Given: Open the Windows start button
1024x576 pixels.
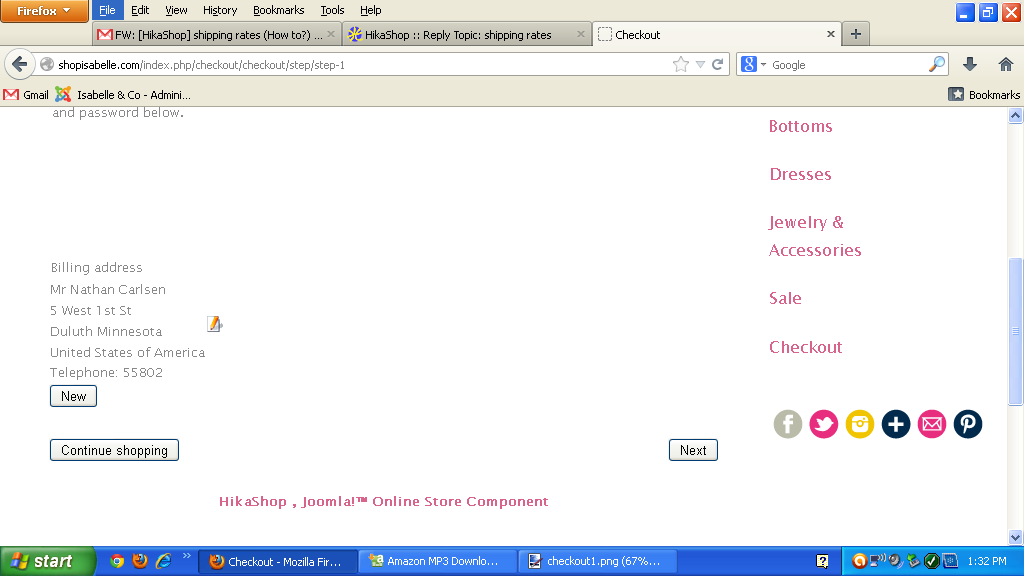Looking at the screenshot, I should (47, 561).
